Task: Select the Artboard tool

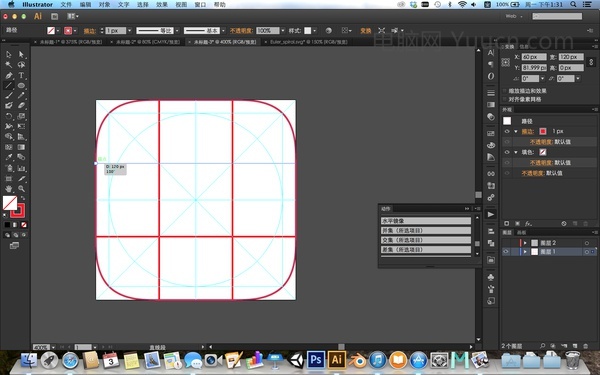Action: [8, 178]
